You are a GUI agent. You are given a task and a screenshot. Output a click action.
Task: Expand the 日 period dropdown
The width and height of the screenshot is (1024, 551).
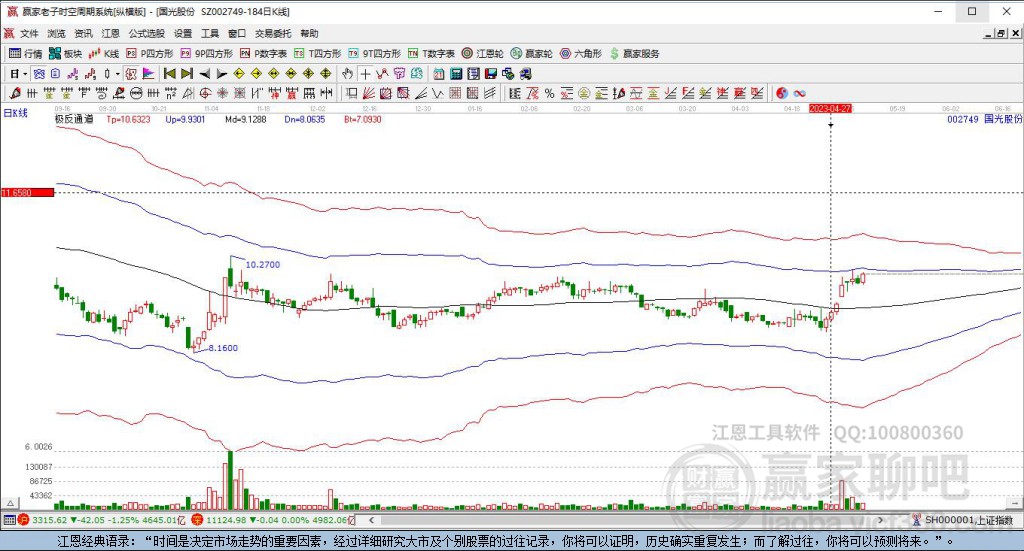pos(25,74)
